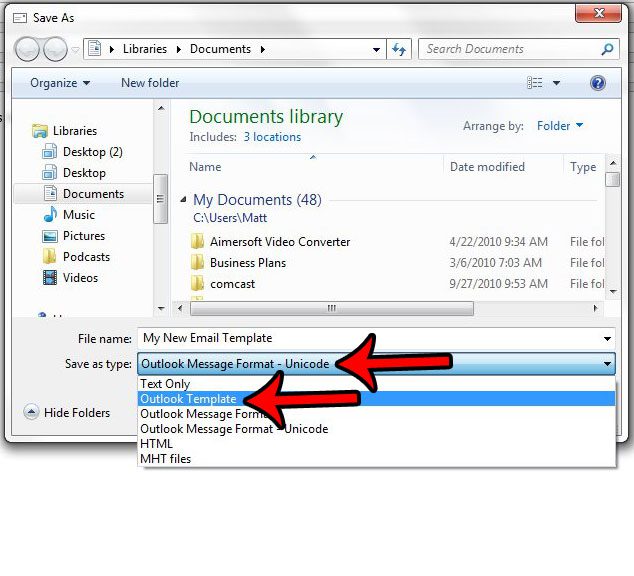This screenshot has width=634, height=576.
Task: Select Desktop (2) library in navigation pane
Action: click(93, 152)
